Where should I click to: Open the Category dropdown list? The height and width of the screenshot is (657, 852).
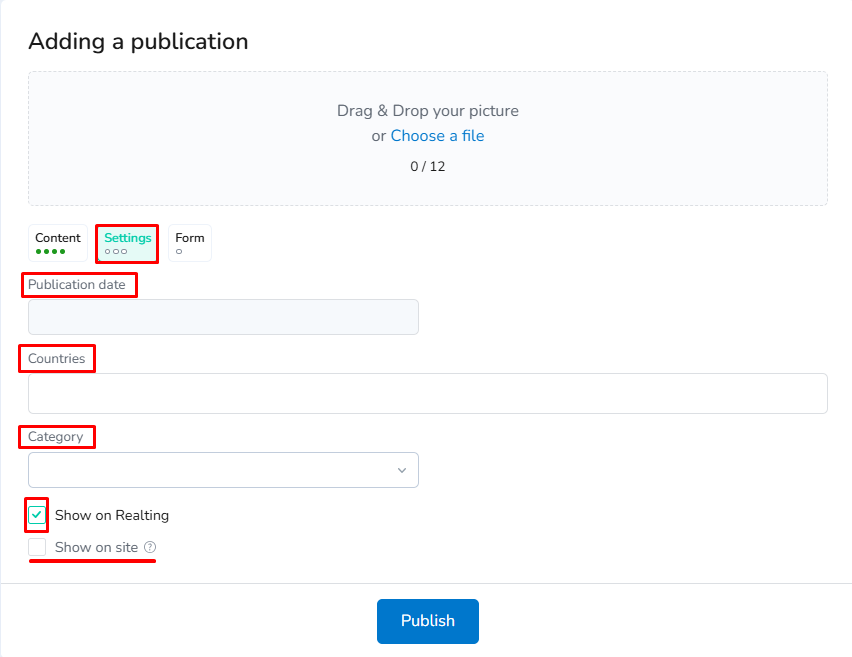(223, 470)
